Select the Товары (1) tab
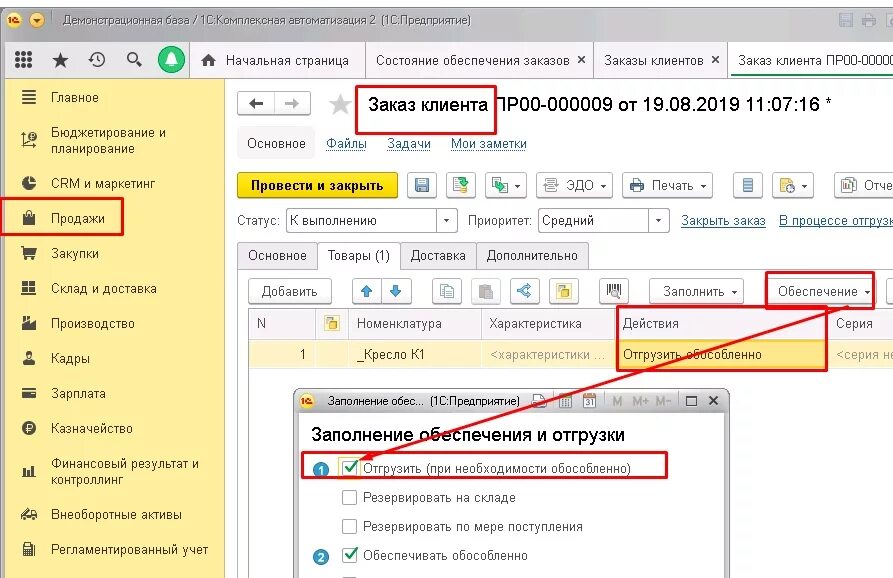893x578 pixels. pos(359,256)
